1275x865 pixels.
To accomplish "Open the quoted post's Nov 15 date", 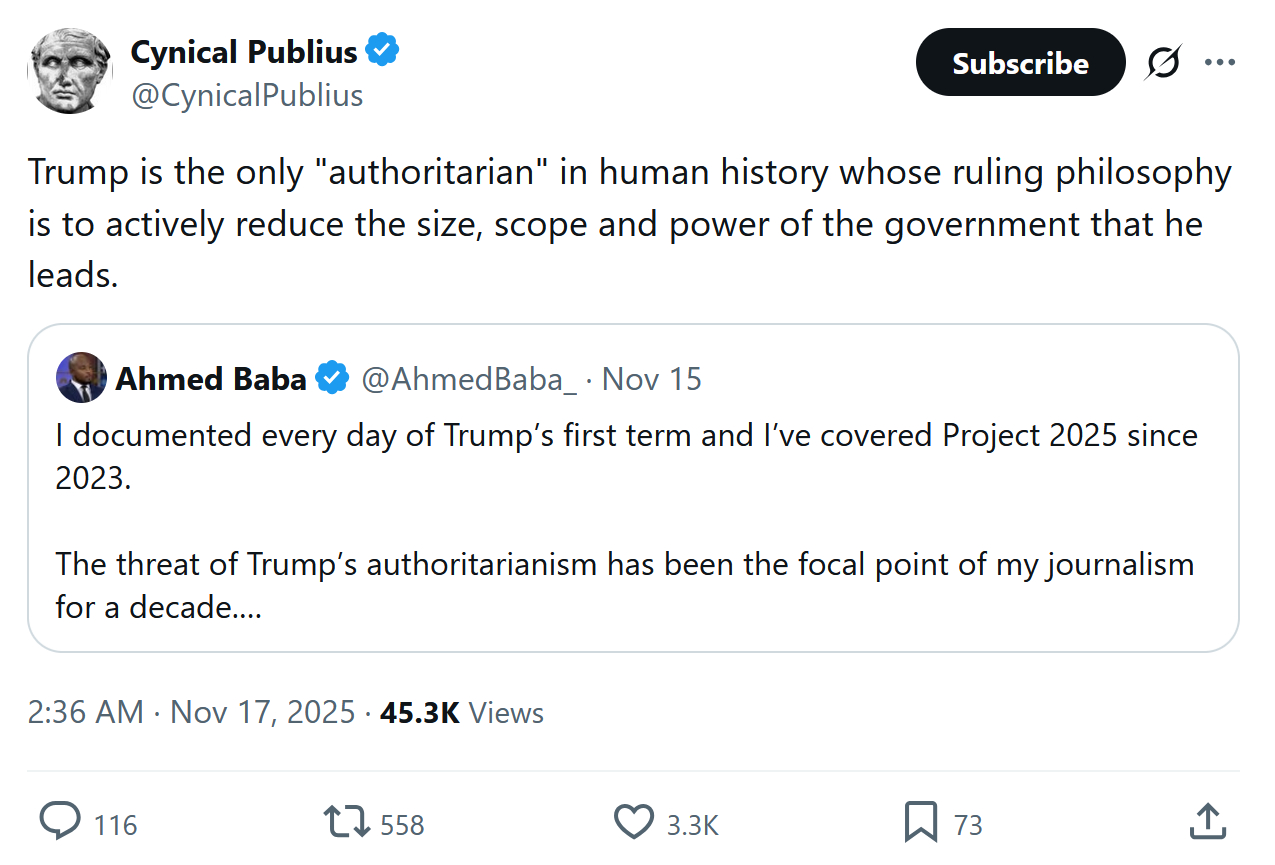I will point(652,379).
